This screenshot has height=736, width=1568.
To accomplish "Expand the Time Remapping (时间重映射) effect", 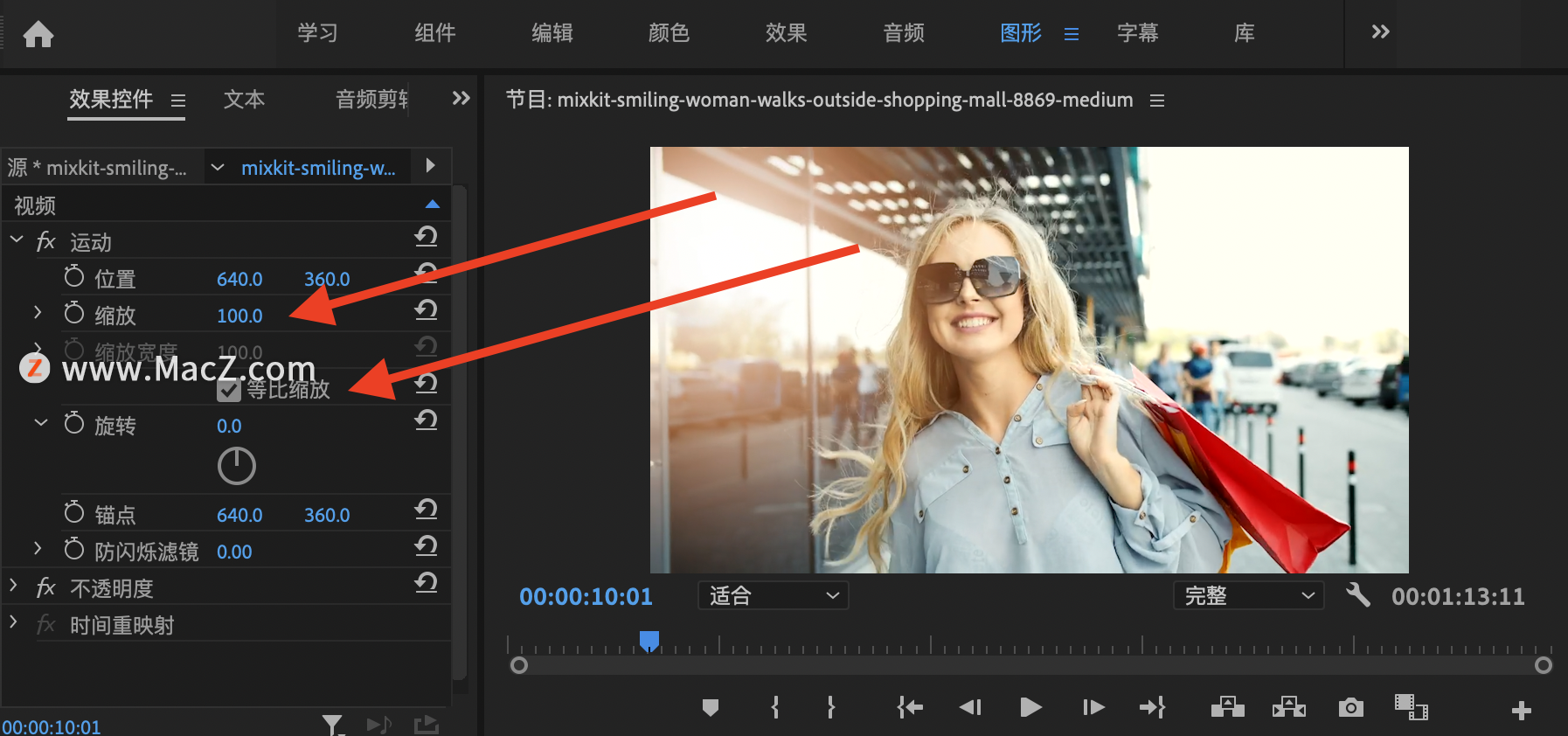I will click(x=13, y=621).
